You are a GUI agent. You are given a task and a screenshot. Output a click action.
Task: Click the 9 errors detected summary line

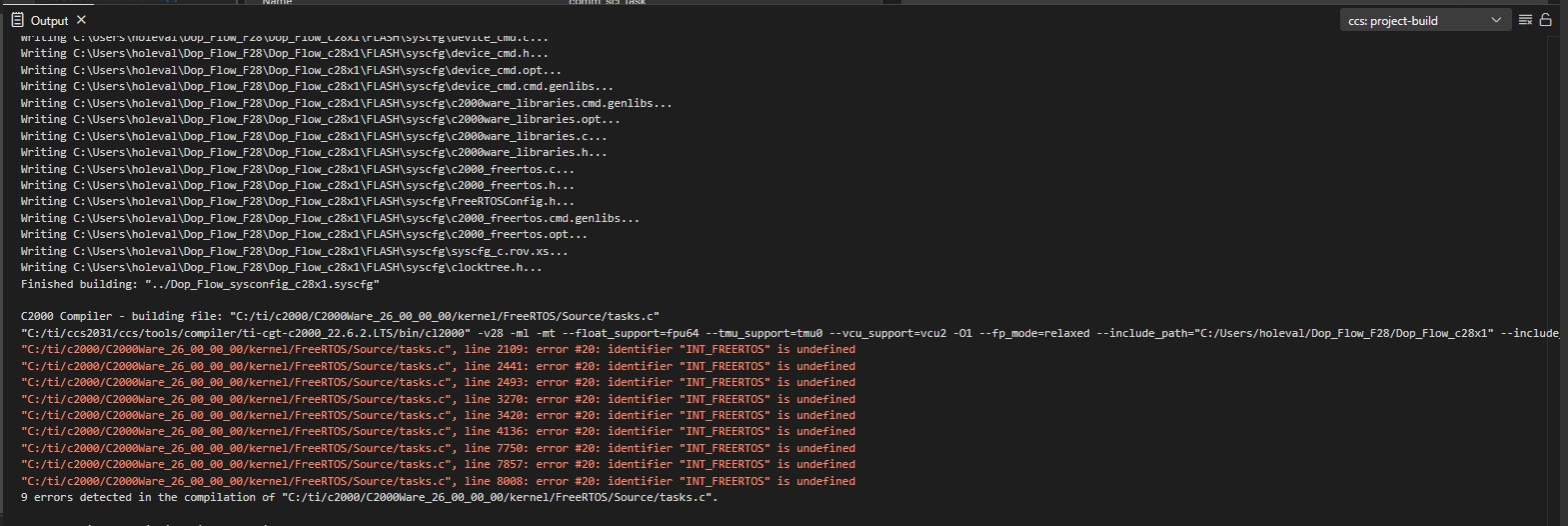(370, 497)
